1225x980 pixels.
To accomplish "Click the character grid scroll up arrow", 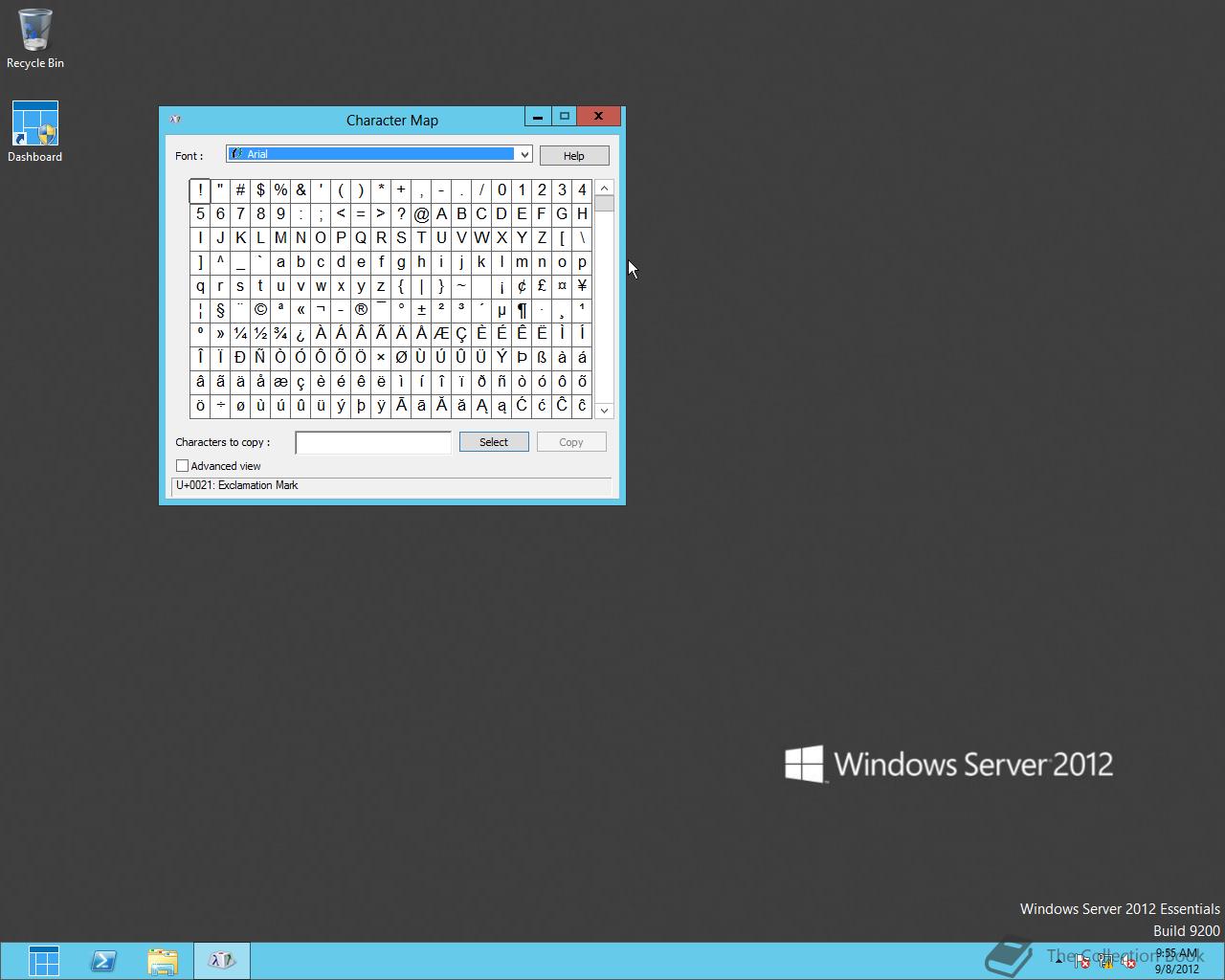I will [x=604, y=188].
